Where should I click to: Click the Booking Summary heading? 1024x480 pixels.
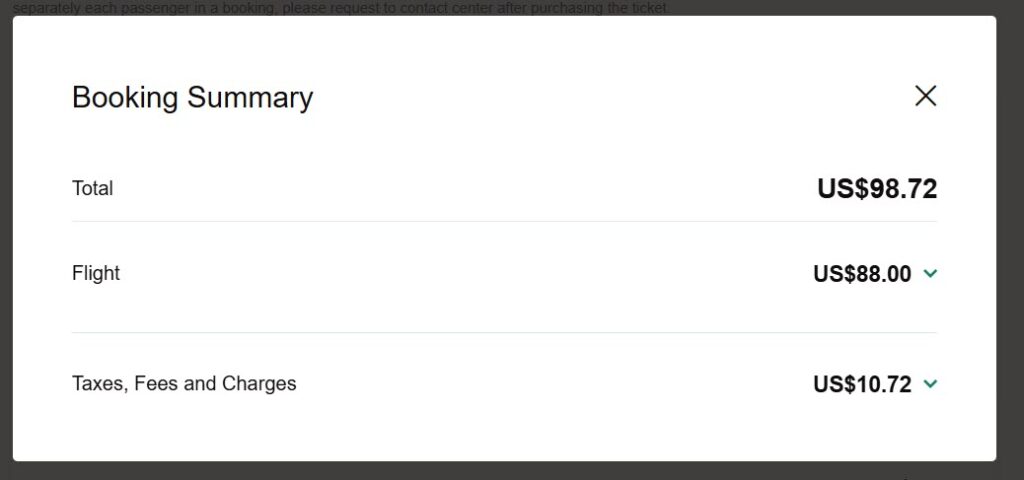point(193,97)
